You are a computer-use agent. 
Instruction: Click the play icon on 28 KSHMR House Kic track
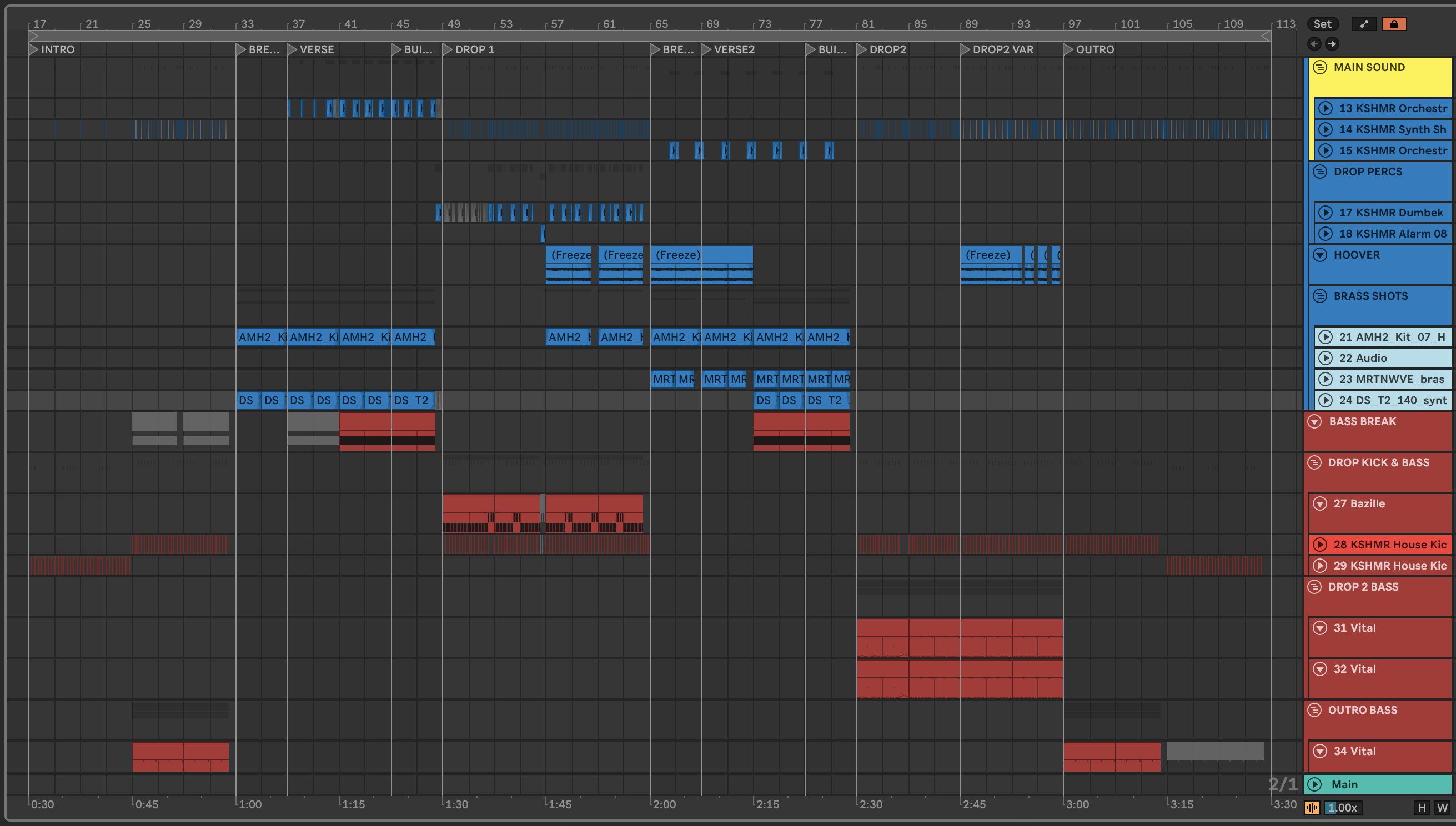[1321, 545]
